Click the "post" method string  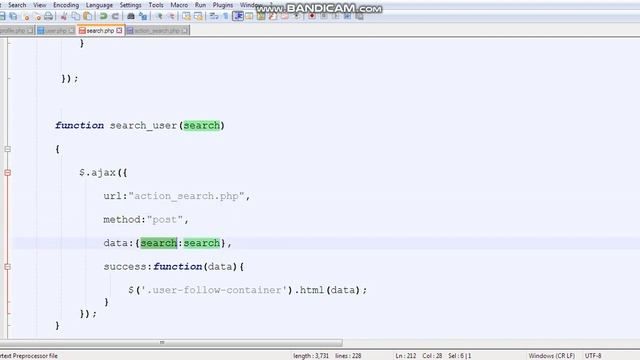click(x=165, y=220)
